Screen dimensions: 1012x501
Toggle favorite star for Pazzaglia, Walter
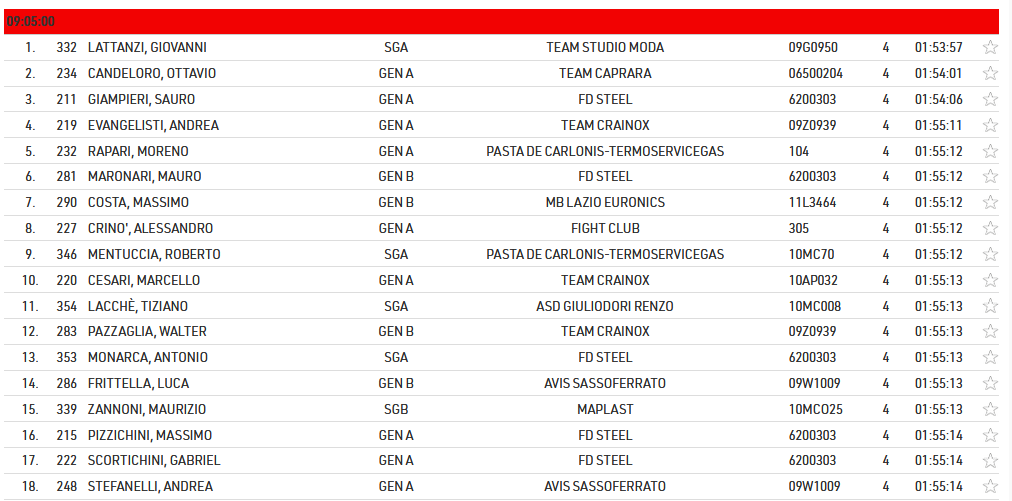pos(990,331)
